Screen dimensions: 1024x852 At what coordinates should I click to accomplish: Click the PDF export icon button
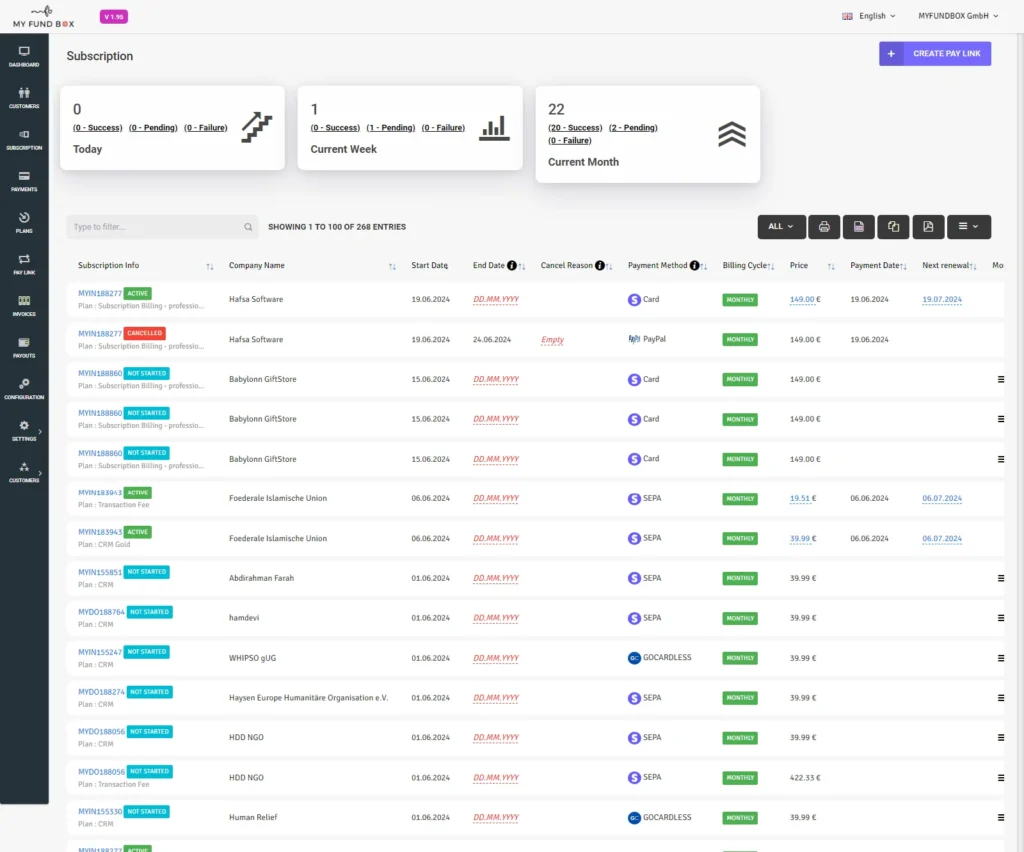[928, 227]
